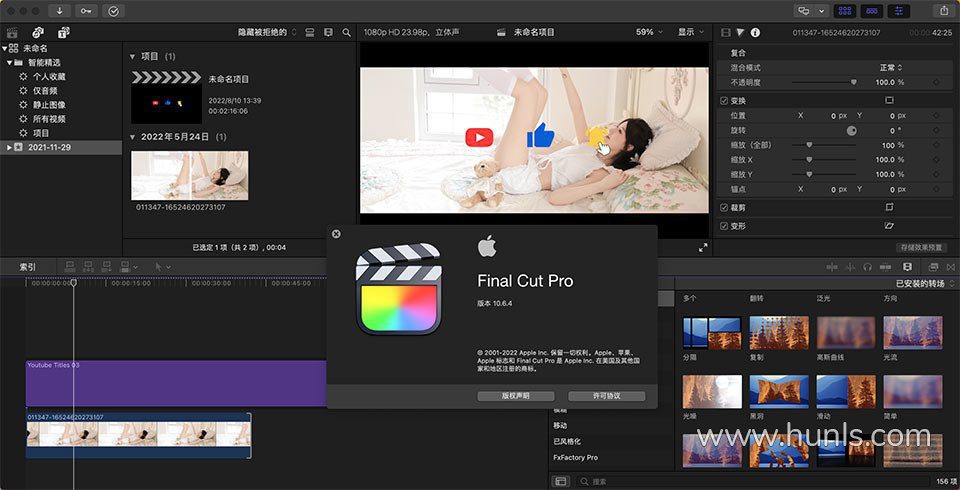This screenshot has width=960, height=490.
Task: Open the keyword editor key icon
Action: click(x=86, y=11)
